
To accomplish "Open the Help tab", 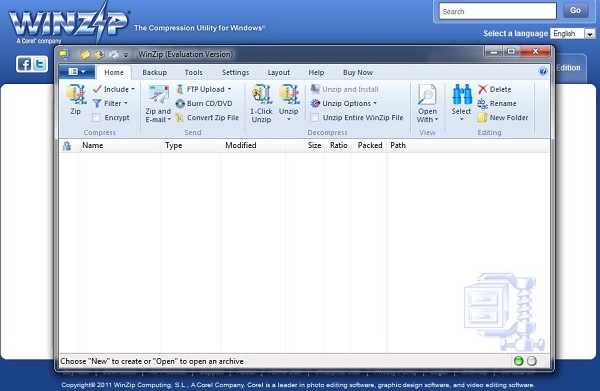I will tap(316, 72).
